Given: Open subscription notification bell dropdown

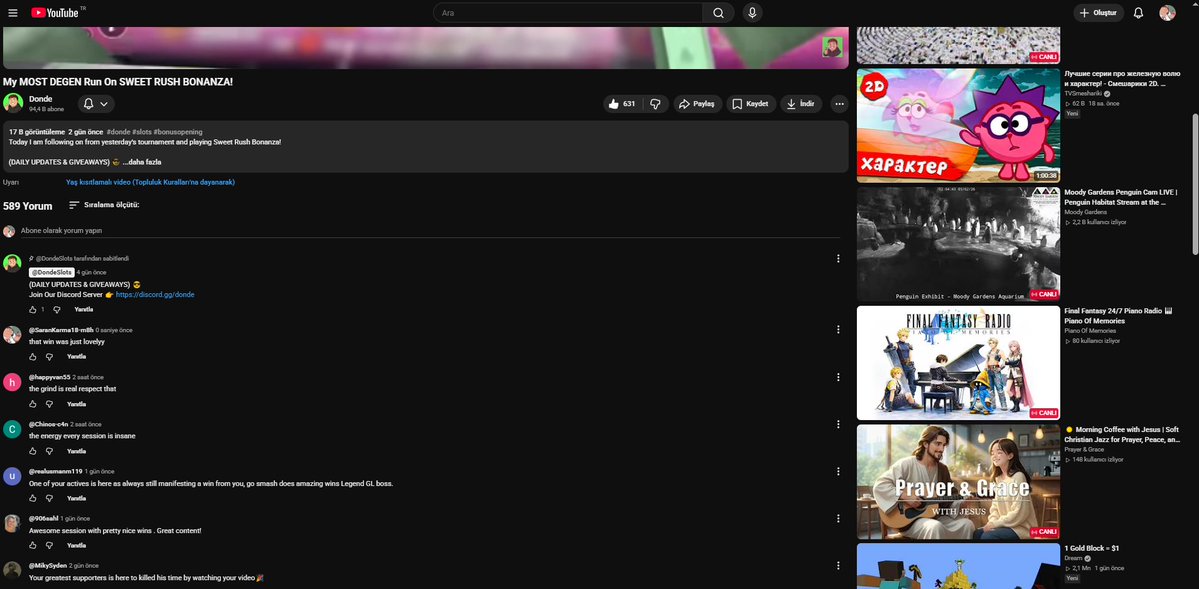Looking at the screenshot, I should [x=96, y=104].
